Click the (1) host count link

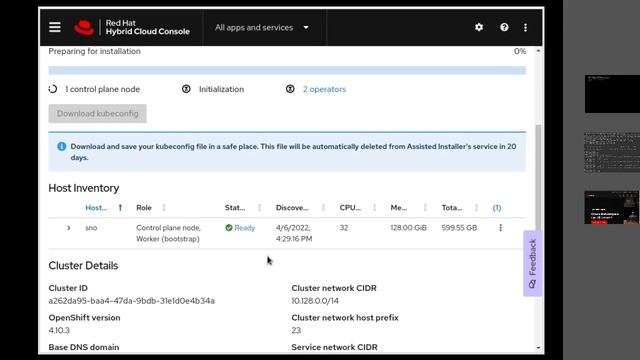coord(497,208)
